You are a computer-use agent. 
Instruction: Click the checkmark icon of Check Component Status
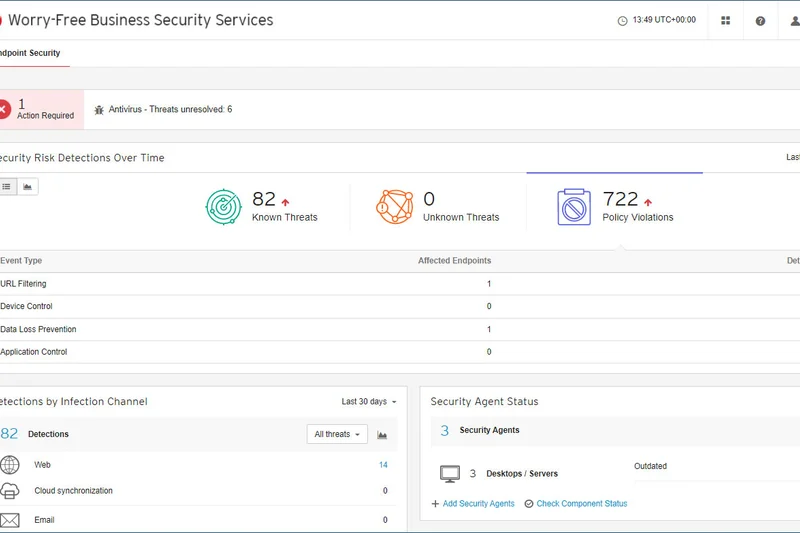pyautogui.click(x=529, y=504)
